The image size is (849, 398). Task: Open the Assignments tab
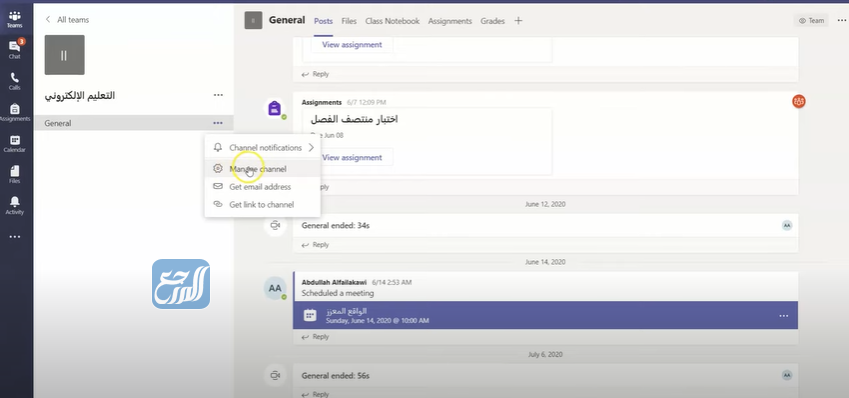[x=450, y=21]
